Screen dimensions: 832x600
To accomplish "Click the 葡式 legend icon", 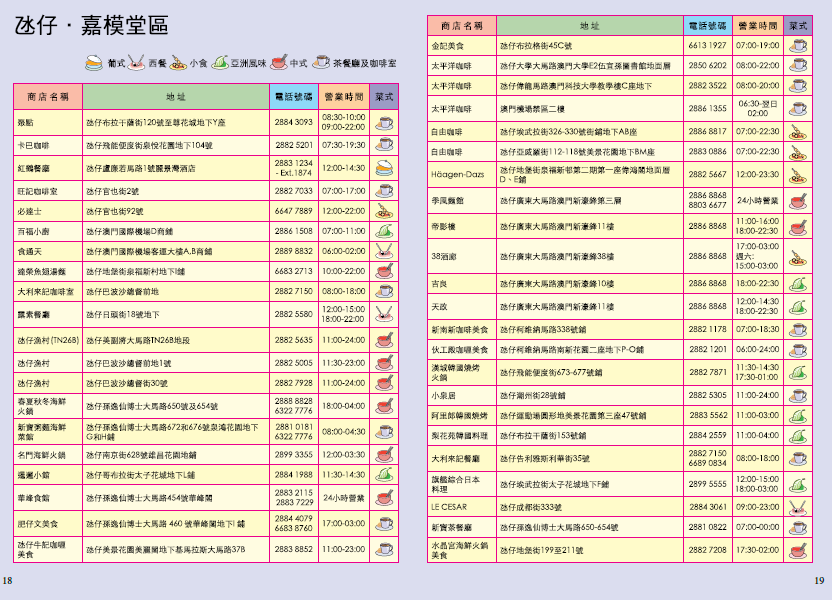I will point(94,62).
